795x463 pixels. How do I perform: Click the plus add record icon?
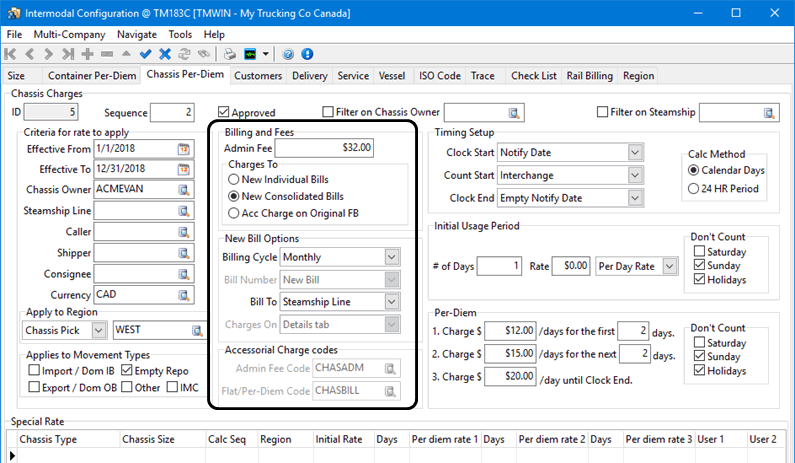pyautogui.click(x=87, y=54)
